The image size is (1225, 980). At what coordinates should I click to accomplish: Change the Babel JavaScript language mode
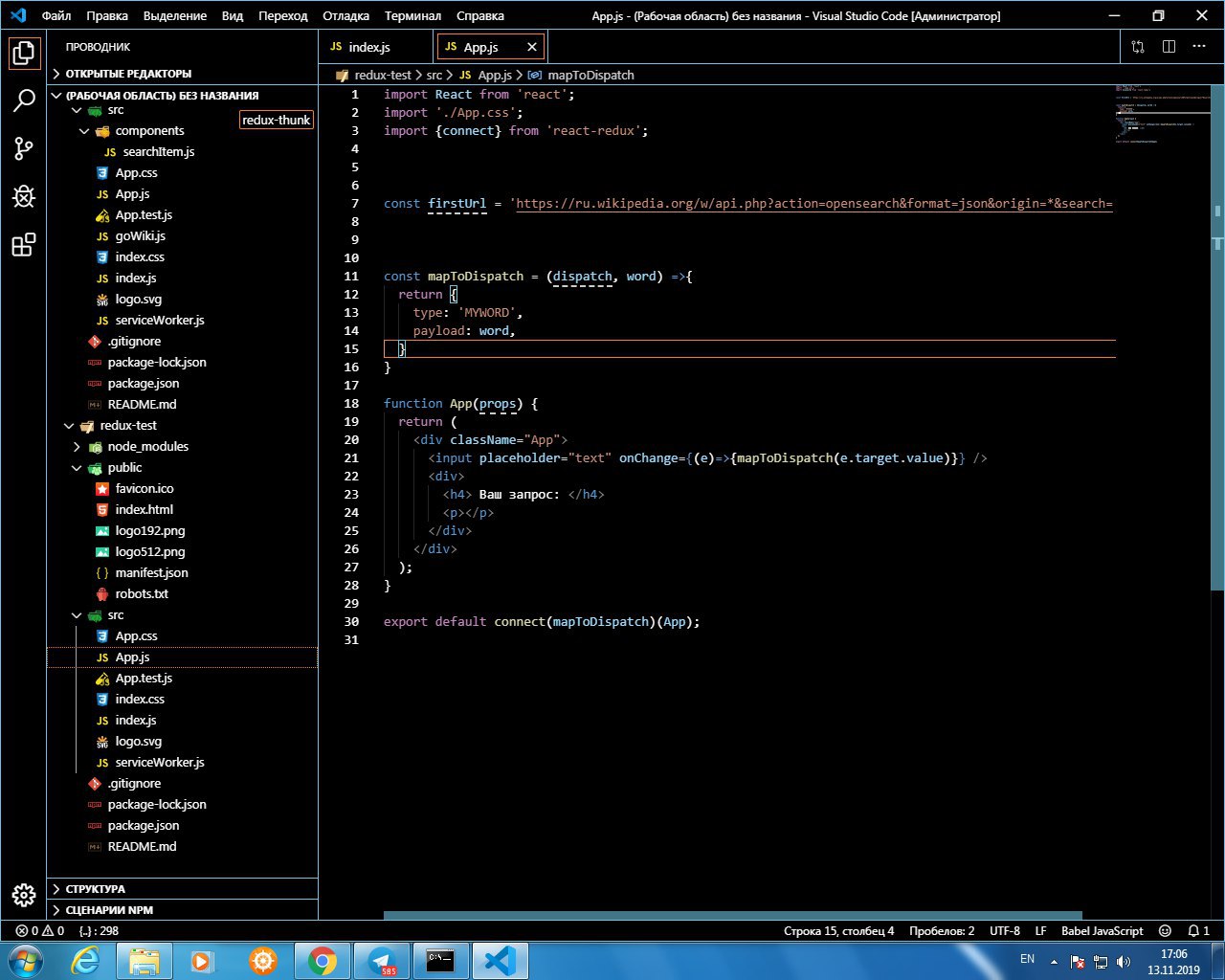[1102, 930]
